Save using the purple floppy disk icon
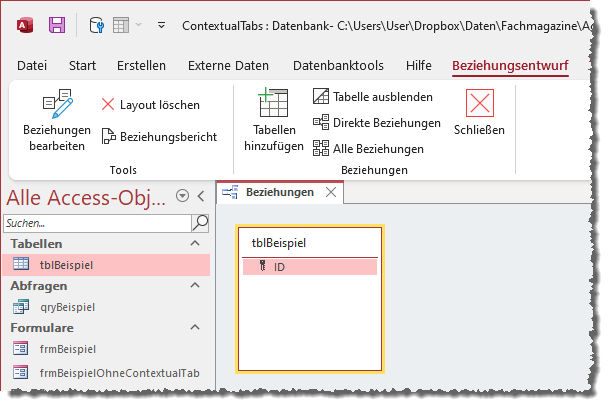 pyautogui.click(x=57, y=25)
